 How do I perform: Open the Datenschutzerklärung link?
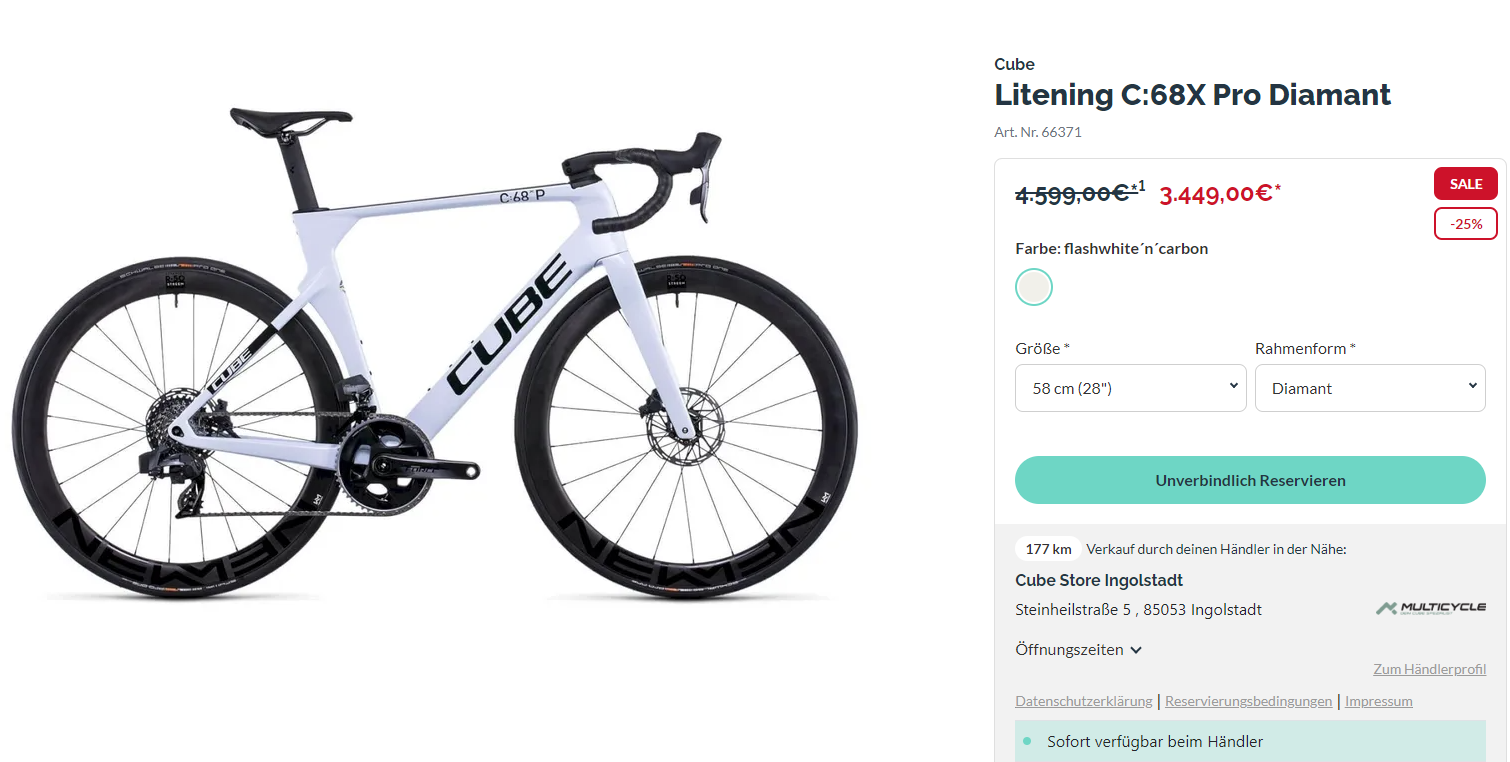(1083, 701)
